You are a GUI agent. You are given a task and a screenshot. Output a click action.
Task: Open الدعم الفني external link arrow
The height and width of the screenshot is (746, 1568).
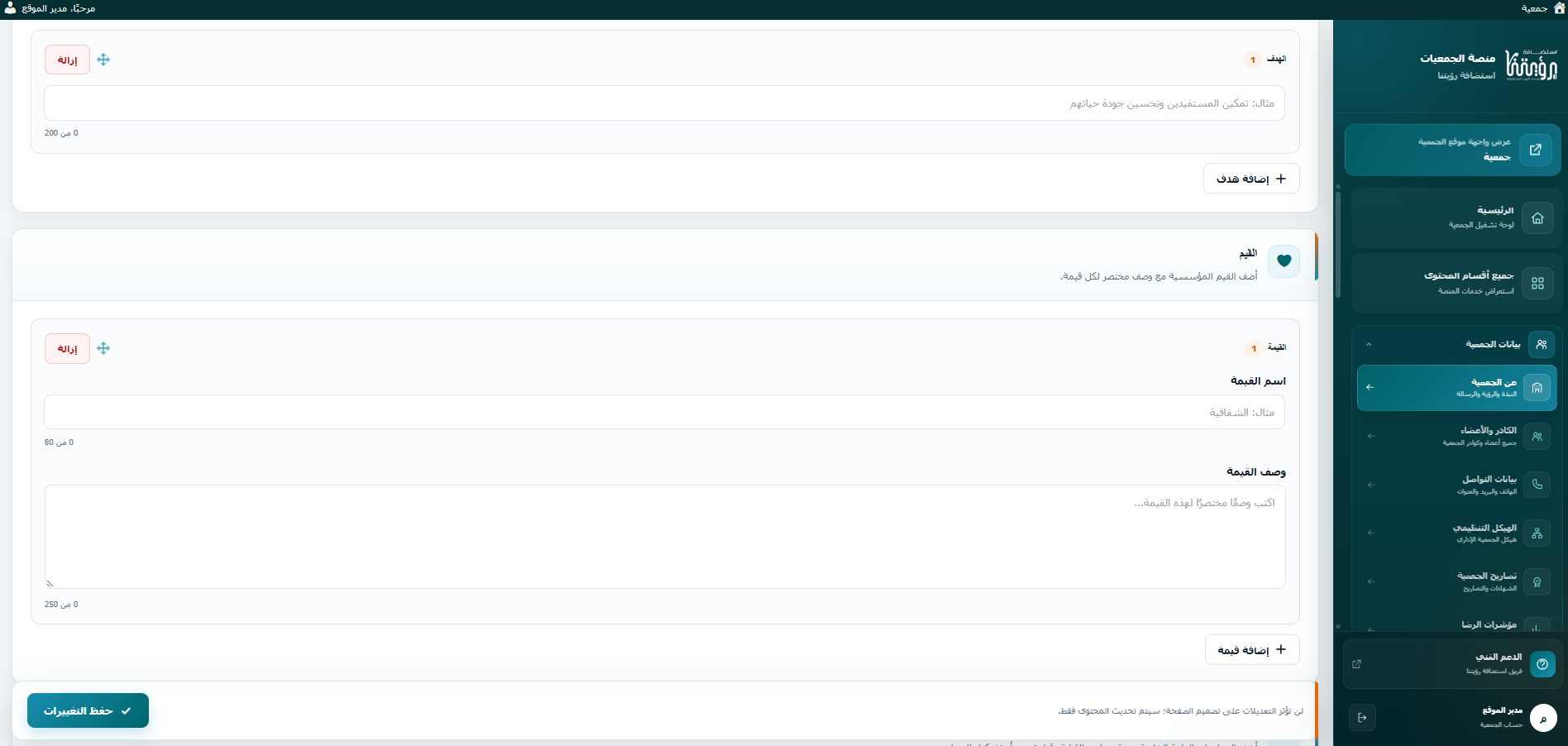(1356, 664)
